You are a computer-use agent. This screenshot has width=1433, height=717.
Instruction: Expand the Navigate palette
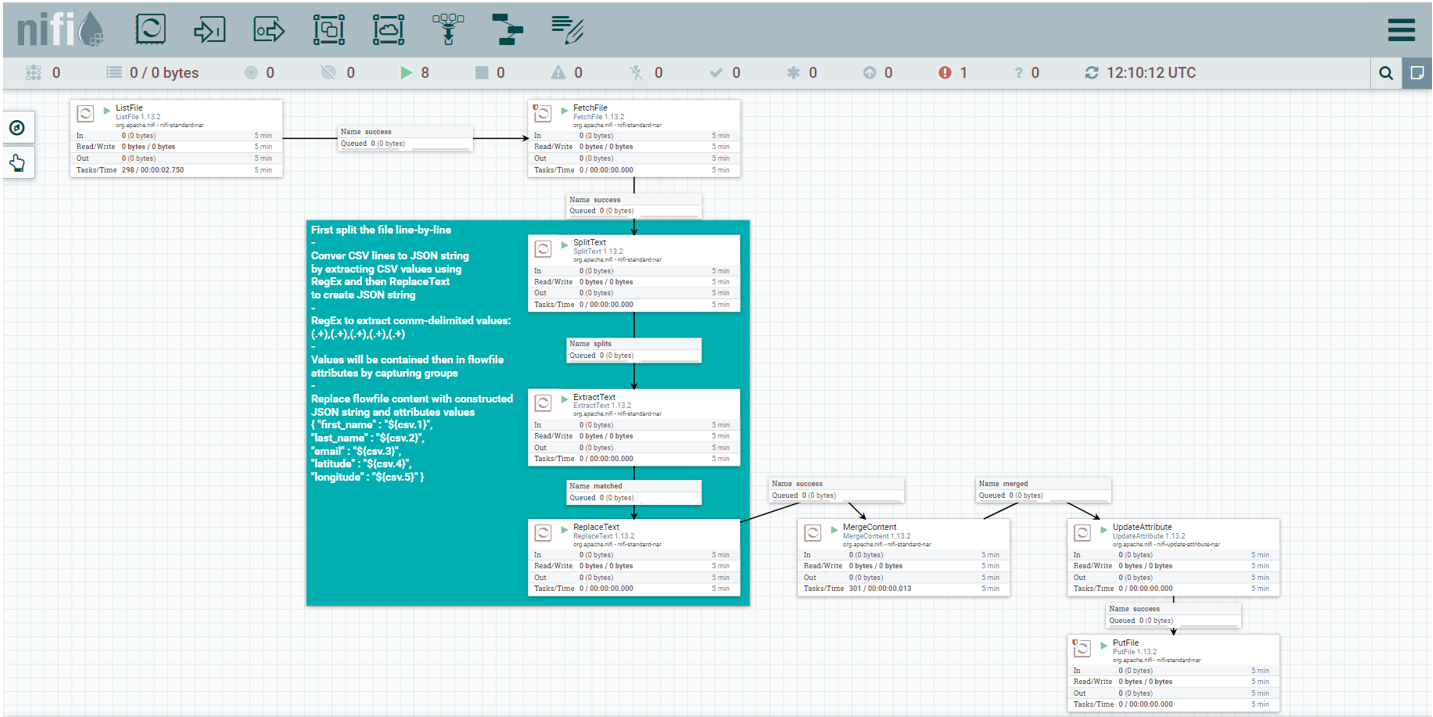click(x=17, y=127)
